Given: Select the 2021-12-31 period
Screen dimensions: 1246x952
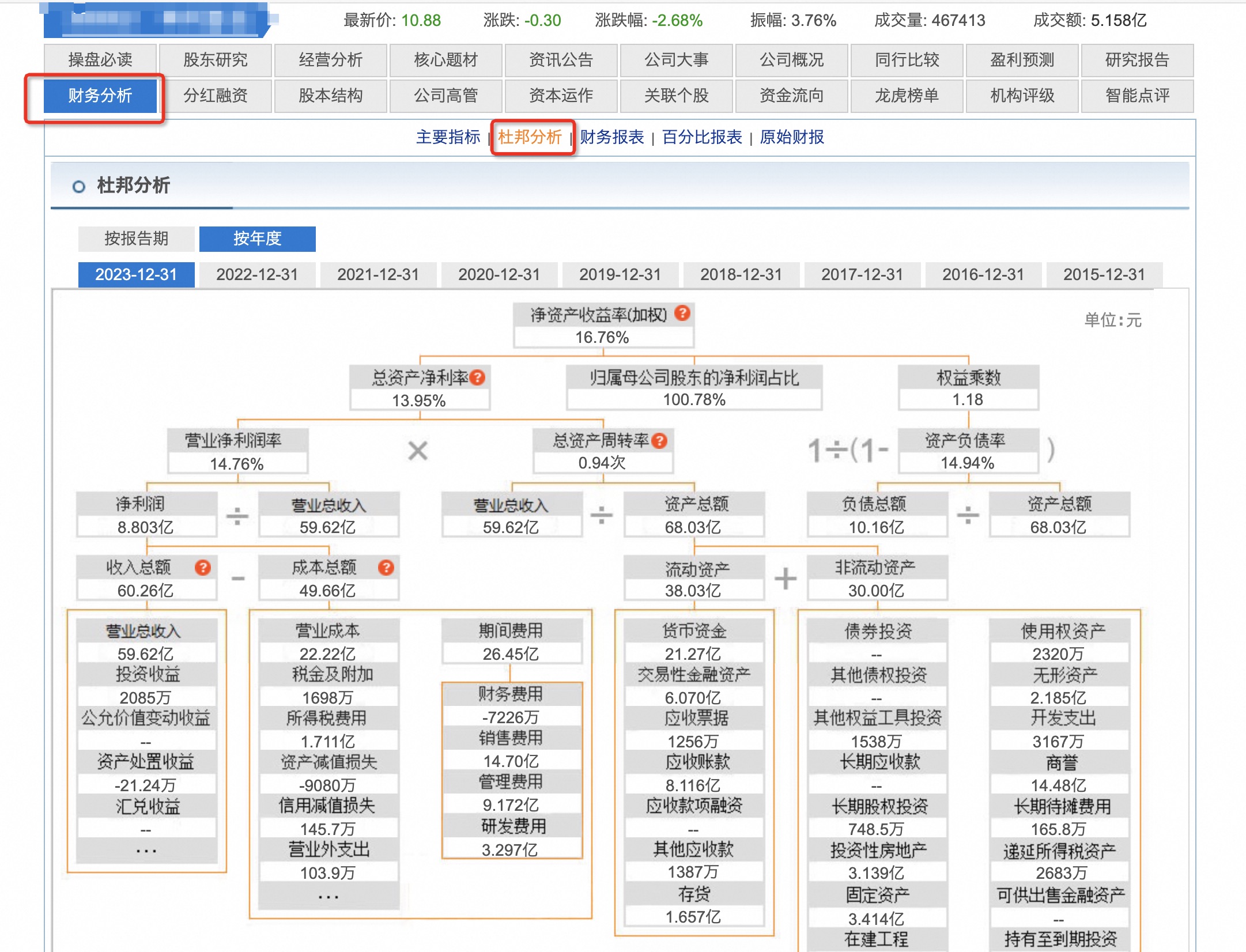Looking at the screenshot, I should [379, 274].
